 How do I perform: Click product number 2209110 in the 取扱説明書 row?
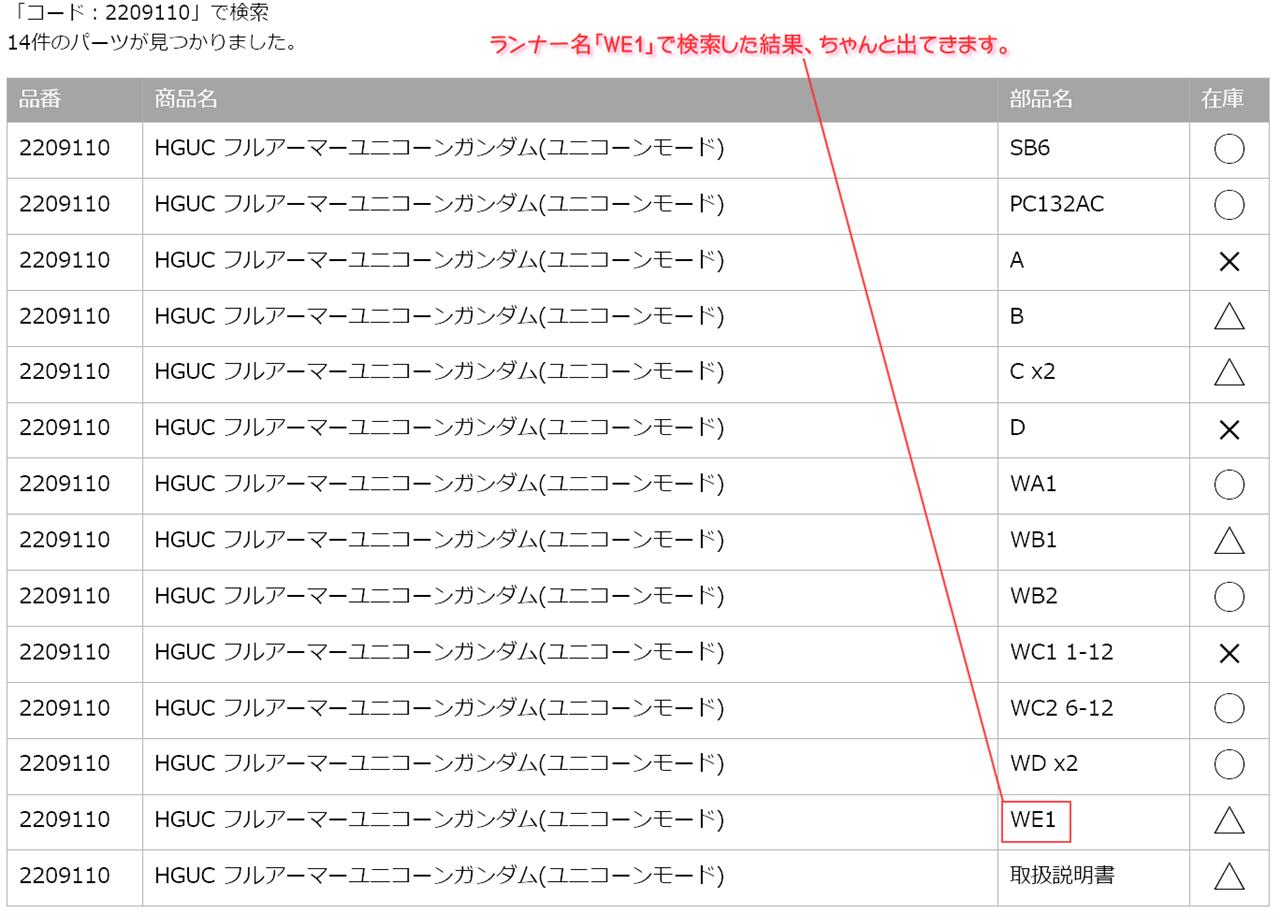(64, 875)
